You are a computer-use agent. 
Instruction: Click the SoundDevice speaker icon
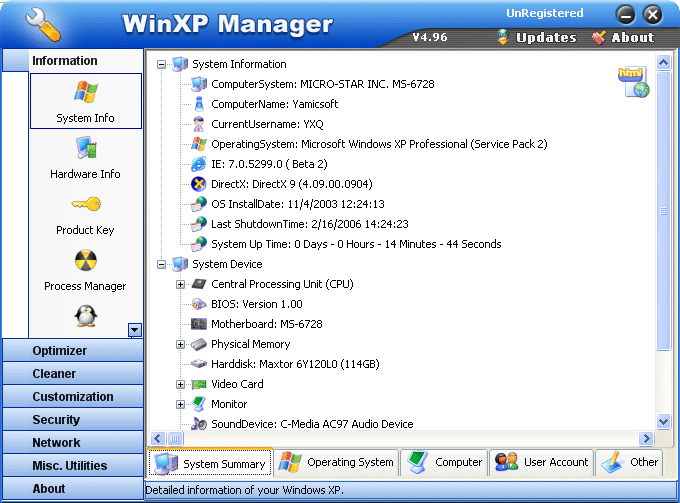coord(199,424)
